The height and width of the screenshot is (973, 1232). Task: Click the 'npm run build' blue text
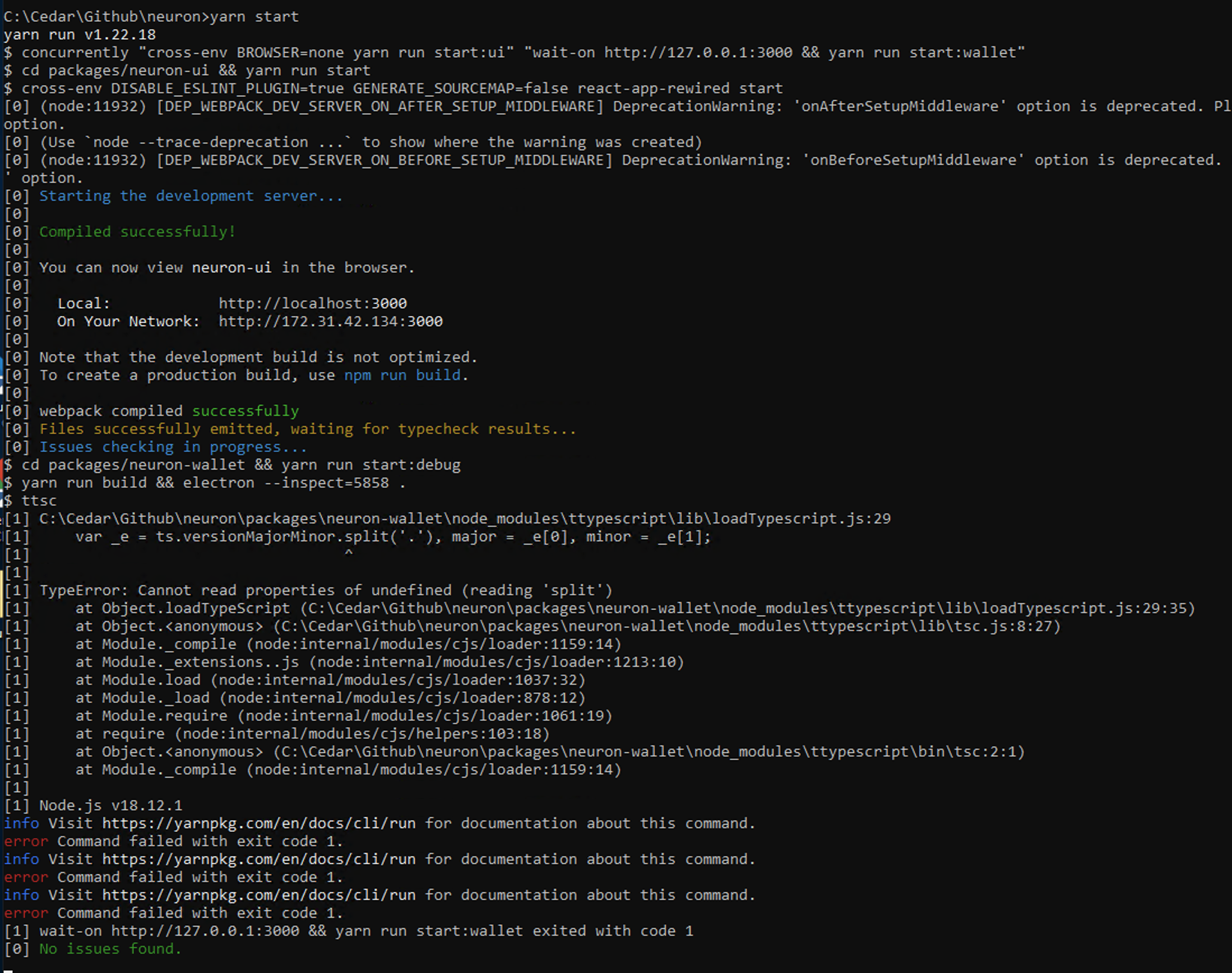[402, 375]
